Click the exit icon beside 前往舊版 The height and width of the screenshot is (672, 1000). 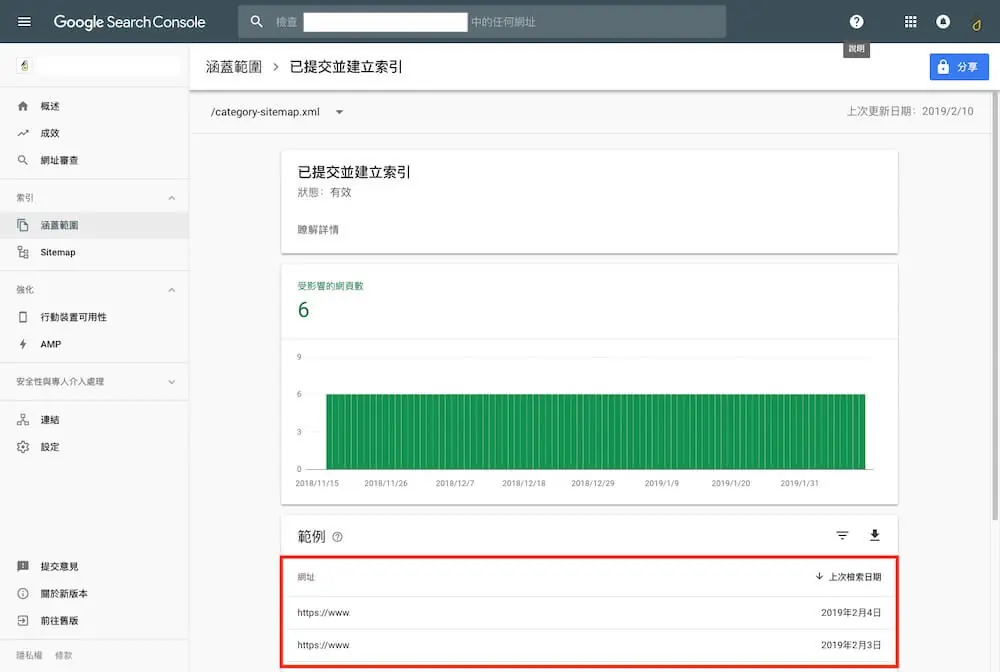[x=23, y=620]
